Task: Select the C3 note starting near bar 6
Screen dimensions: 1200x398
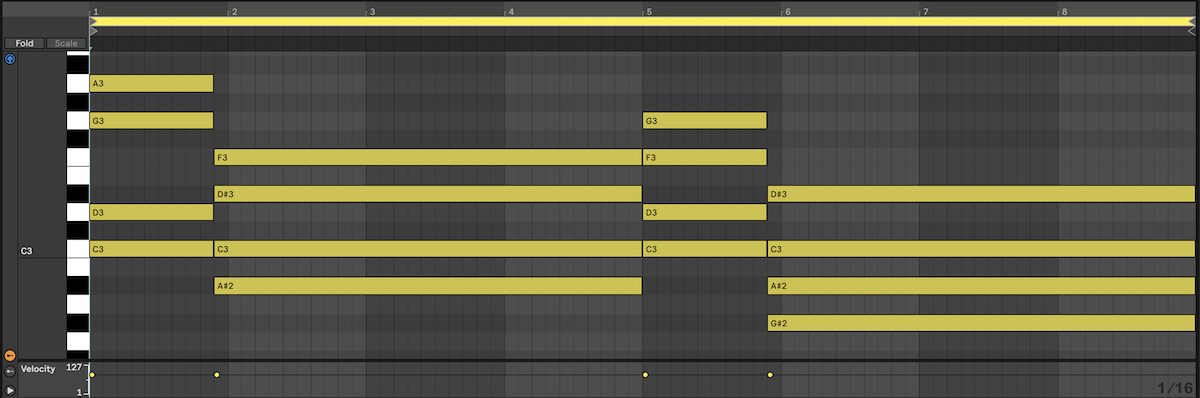Action: tap(981, 249)
